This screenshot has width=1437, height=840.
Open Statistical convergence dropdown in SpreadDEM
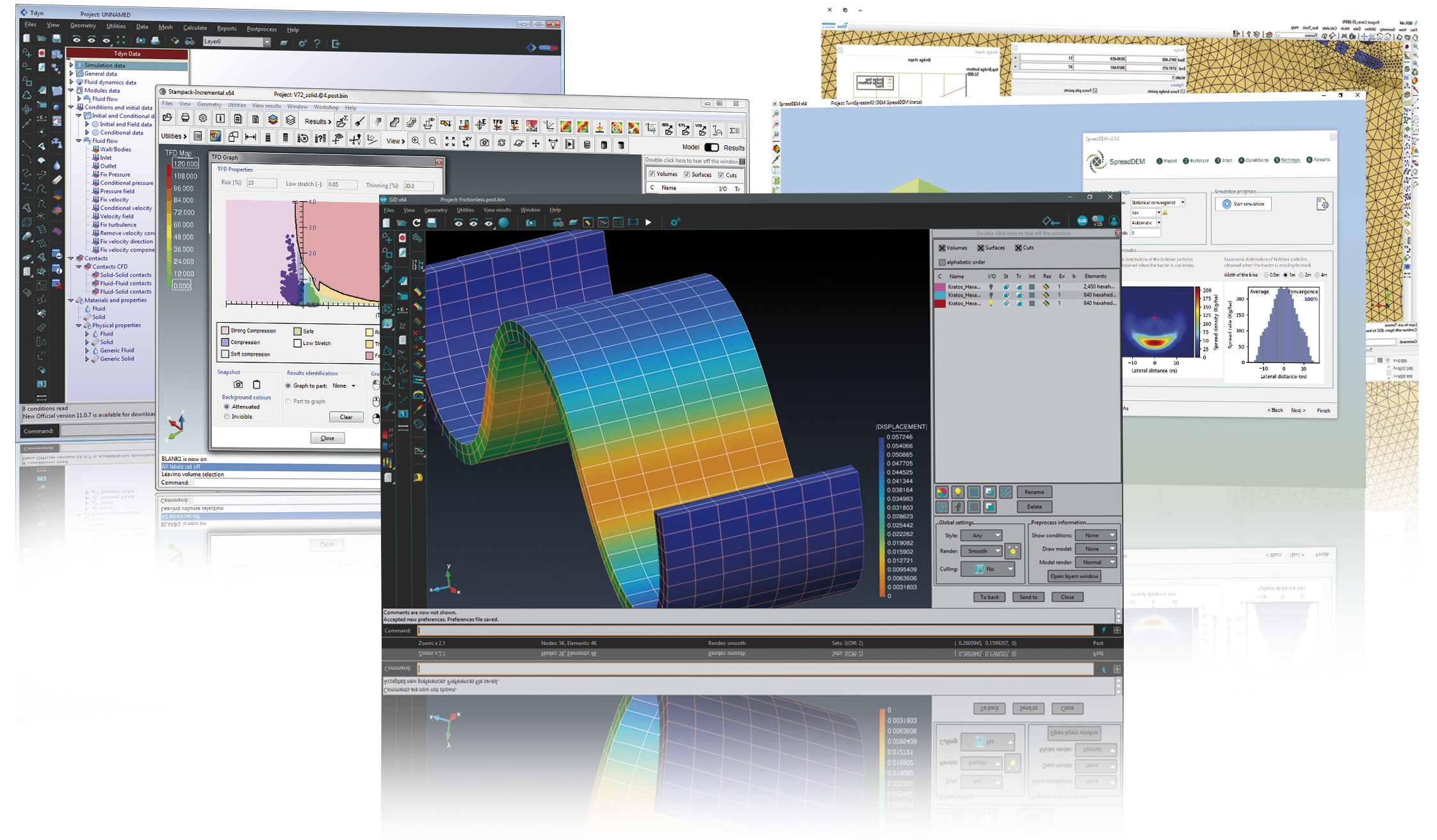click(1157, 202)
